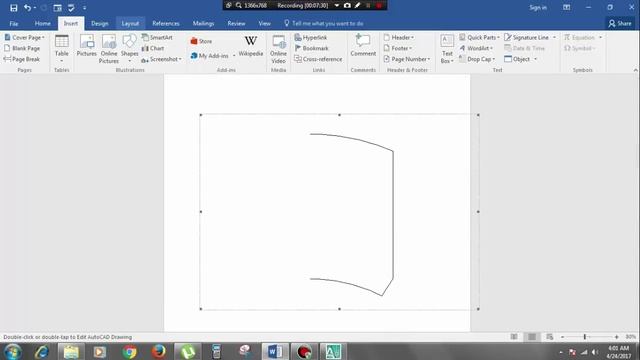Switch to Web Layout view in status bar

click(550, 337)
